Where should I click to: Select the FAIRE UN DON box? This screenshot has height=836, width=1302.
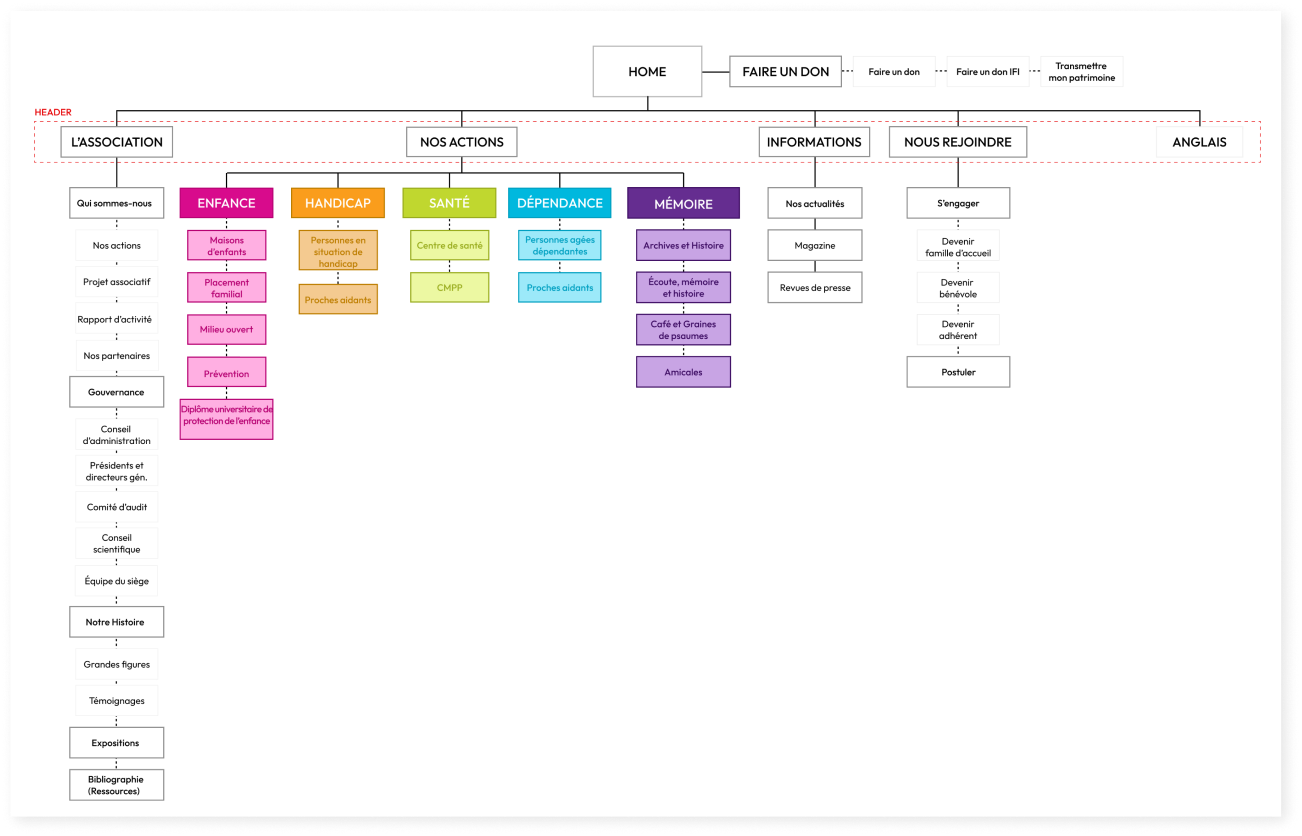[x=785, y=72]
